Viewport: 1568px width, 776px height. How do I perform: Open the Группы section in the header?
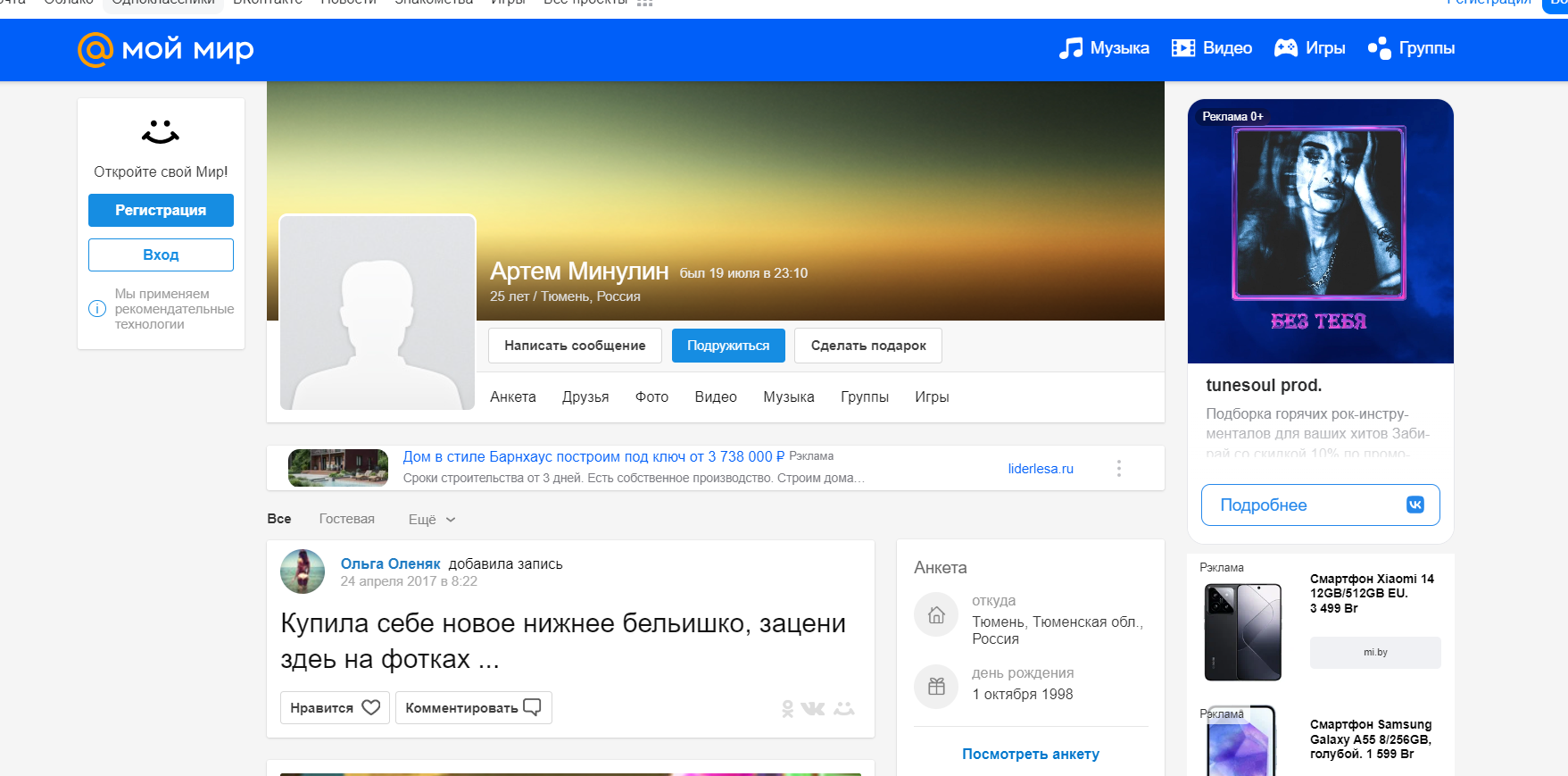1411,48
